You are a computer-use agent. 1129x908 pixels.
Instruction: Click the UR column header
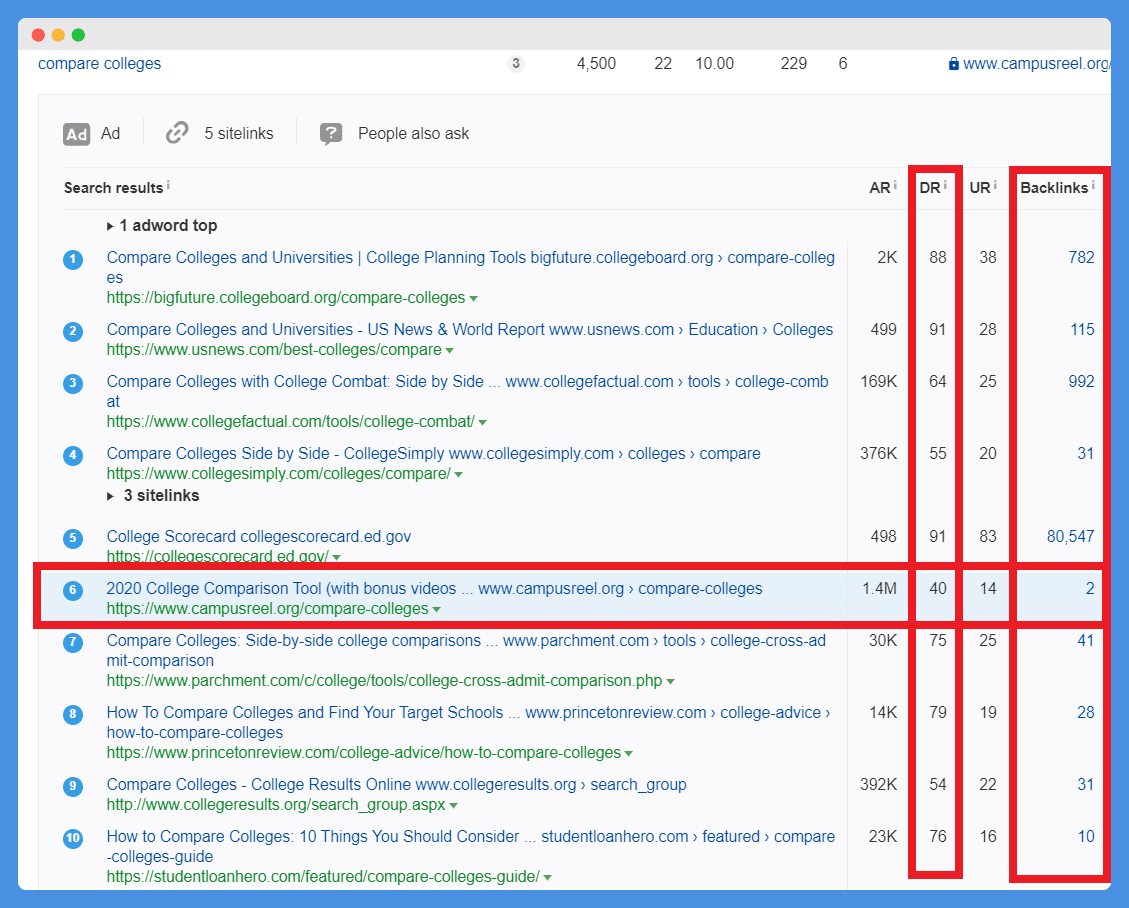coord(980,188)
